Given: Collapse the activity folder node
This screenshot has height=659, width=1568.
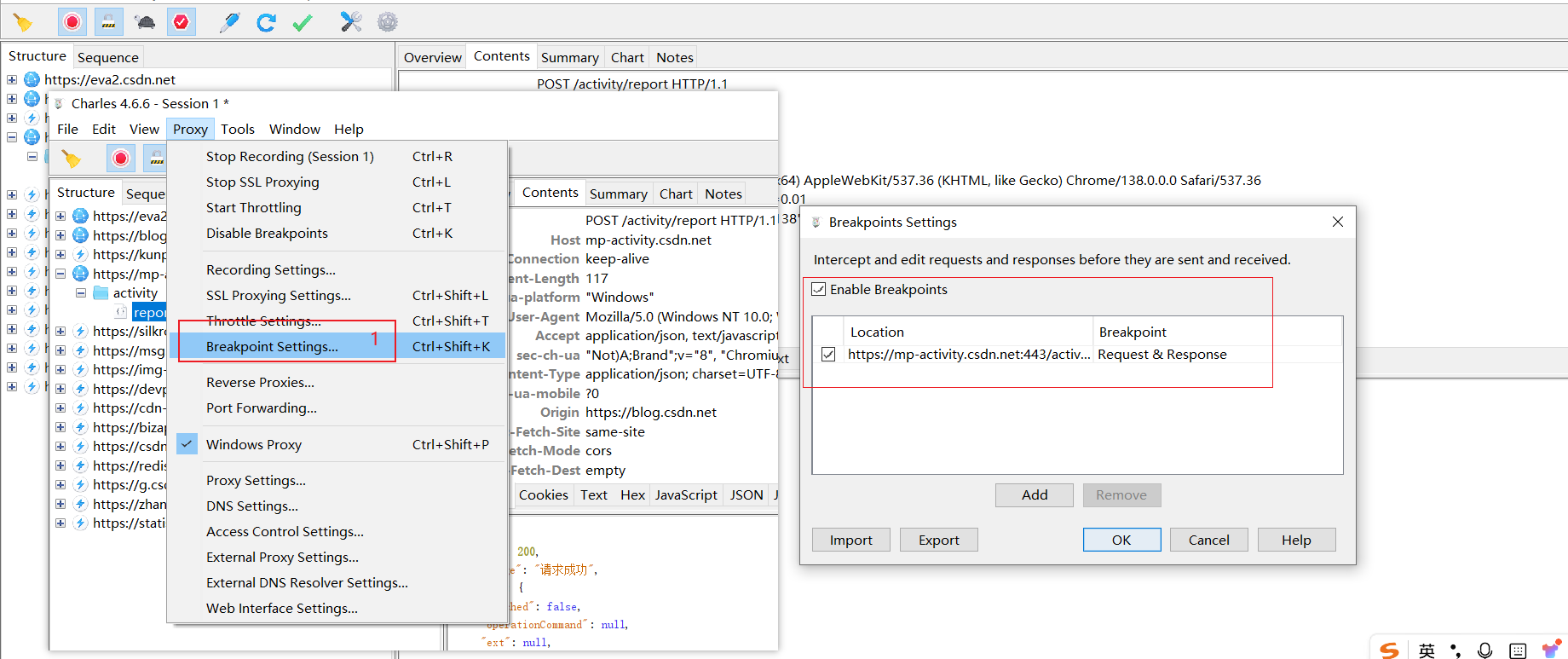Looking at the screenshot, I should (x=81, y=292).
